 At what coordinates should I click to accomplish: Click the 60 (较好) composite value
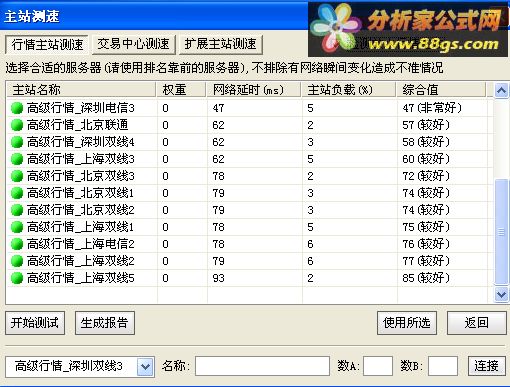coord(426,159)
